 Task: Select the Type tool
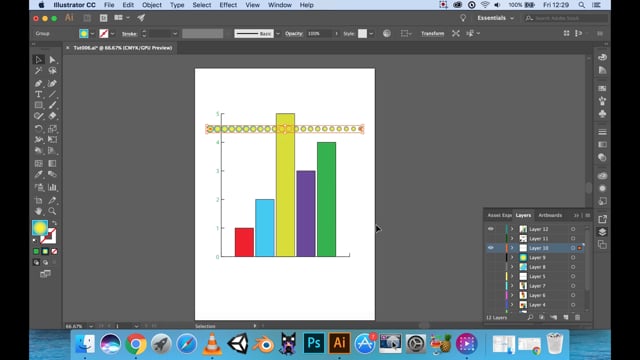pyautogui.click(x=38, y=94)
